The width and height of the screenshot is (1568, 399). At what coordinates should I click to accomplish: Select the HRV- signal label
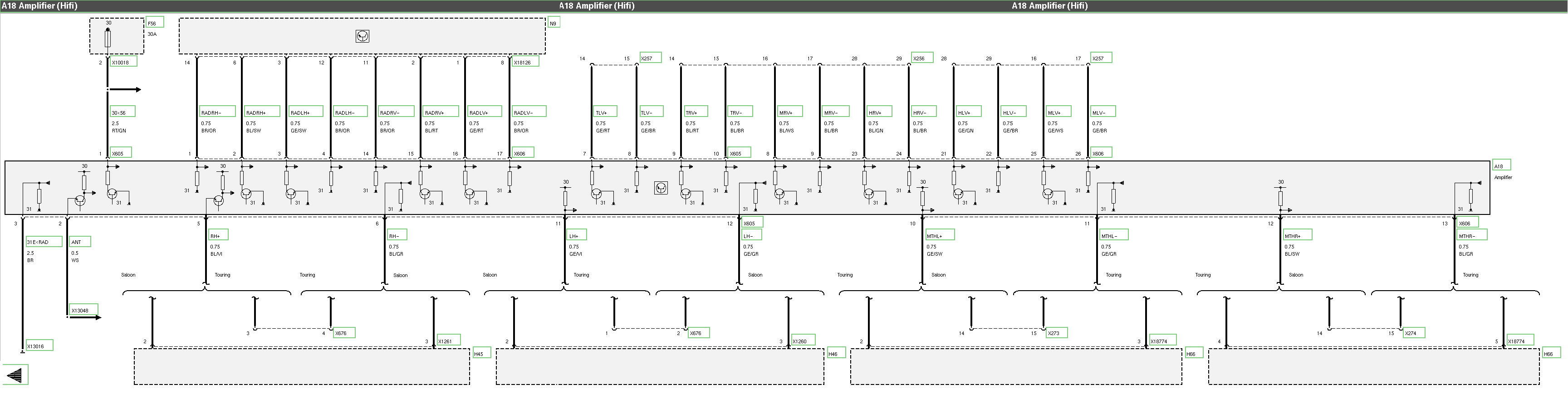(924, 112)
